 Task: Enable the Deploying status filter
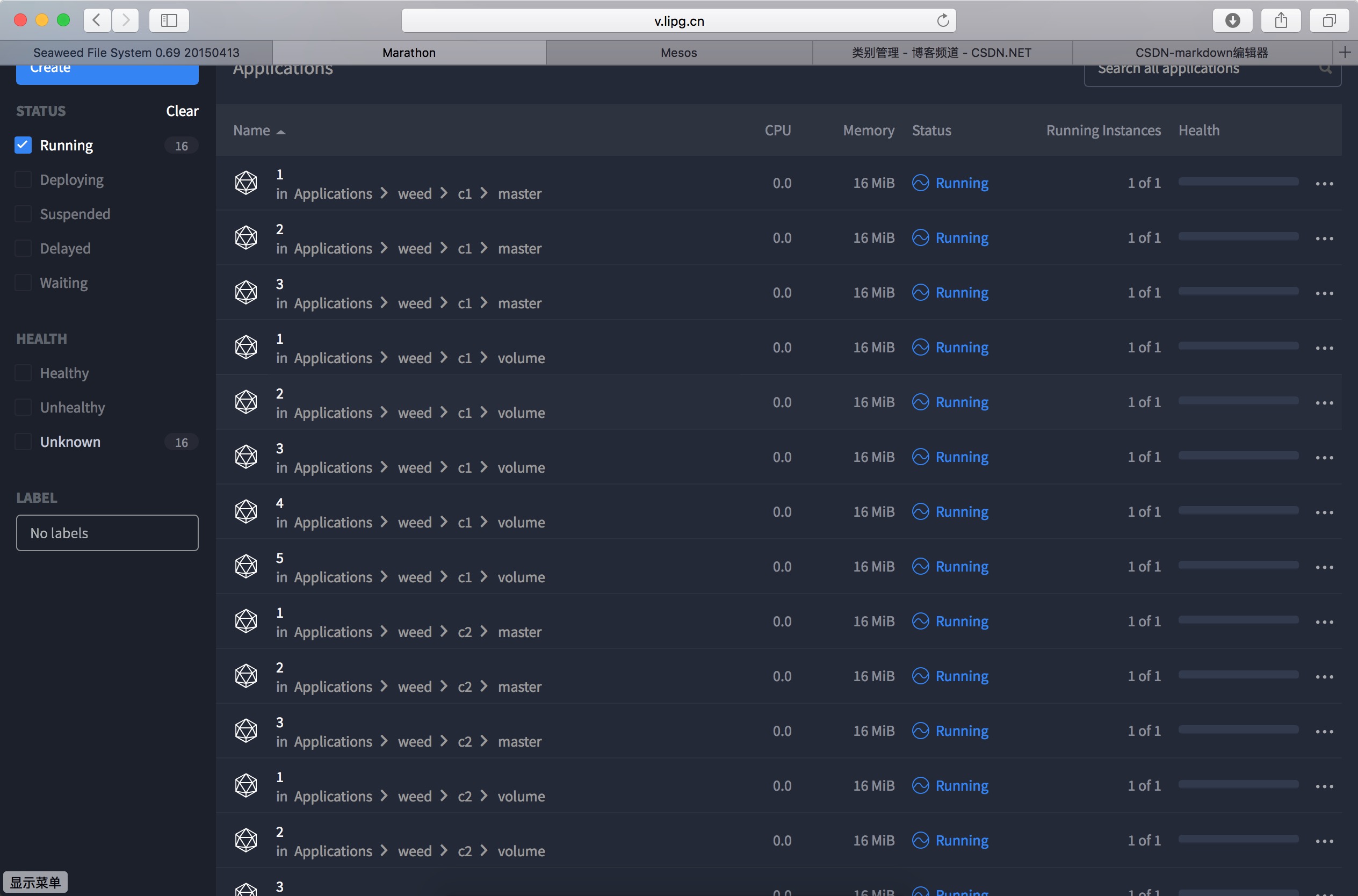click(24, 179)
